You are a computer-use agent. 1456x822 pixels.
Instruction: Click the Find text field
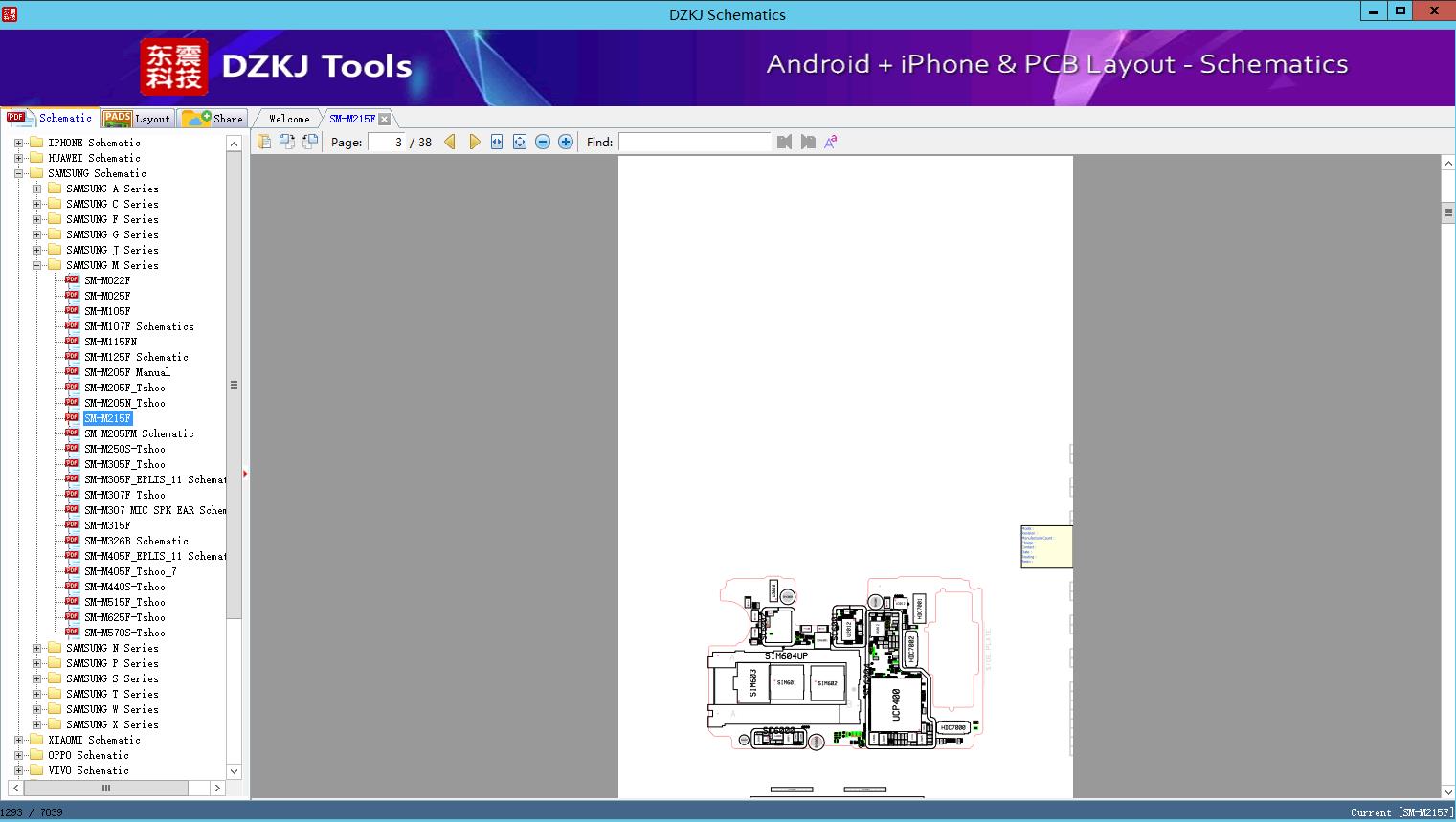tap(695, 142)
